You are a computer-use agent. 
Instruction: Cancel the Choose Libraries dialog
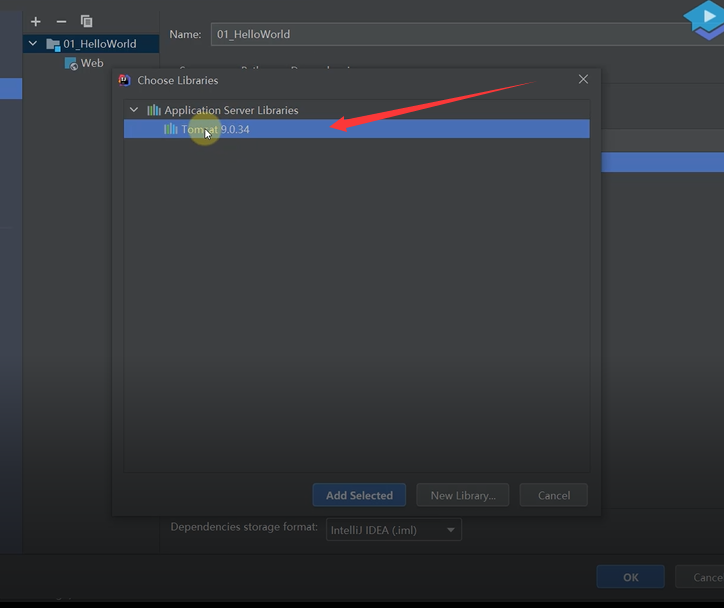(x=554, y=495)
